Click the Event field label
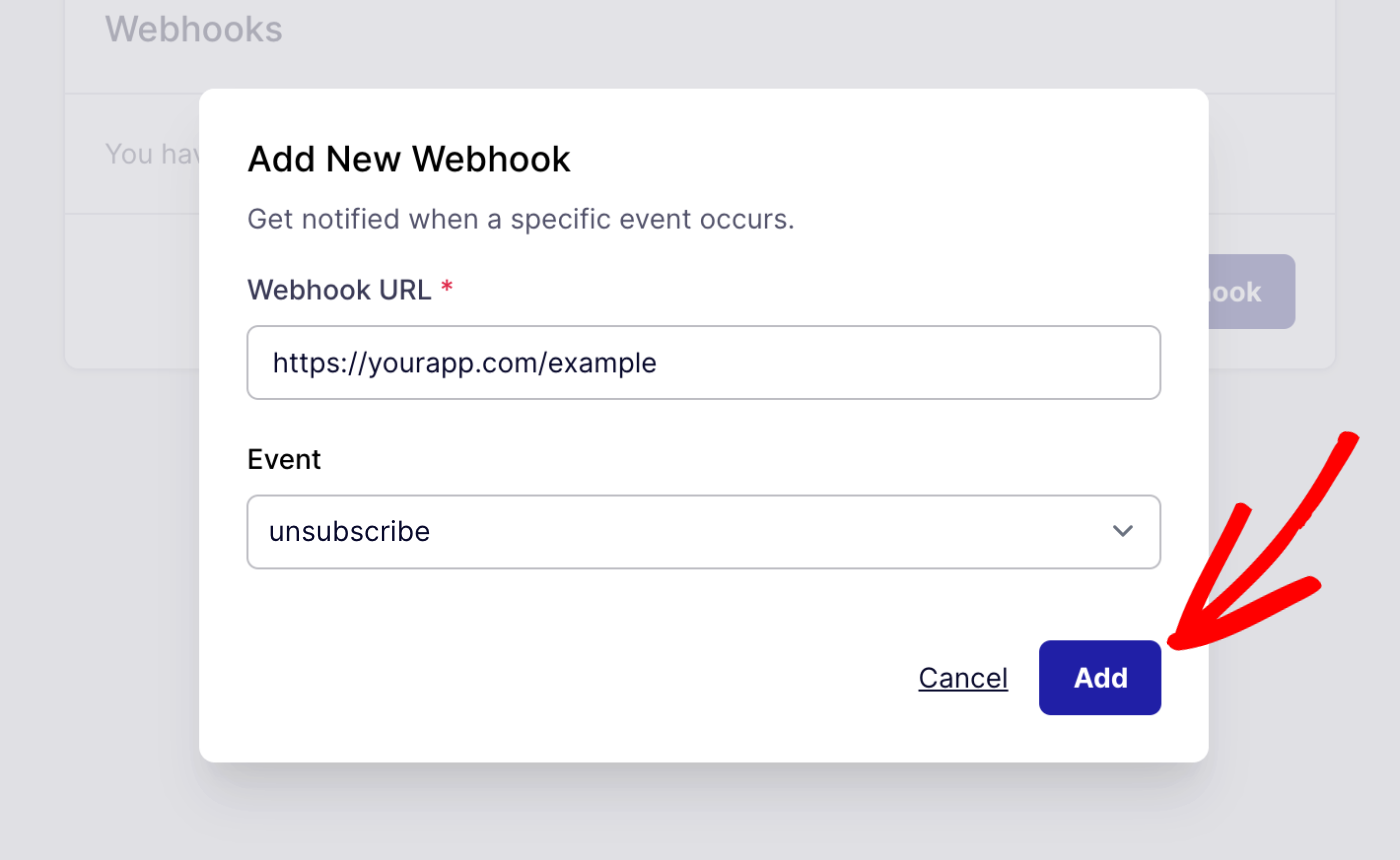This screenshot has height=860, width=1400. [284, 459]
